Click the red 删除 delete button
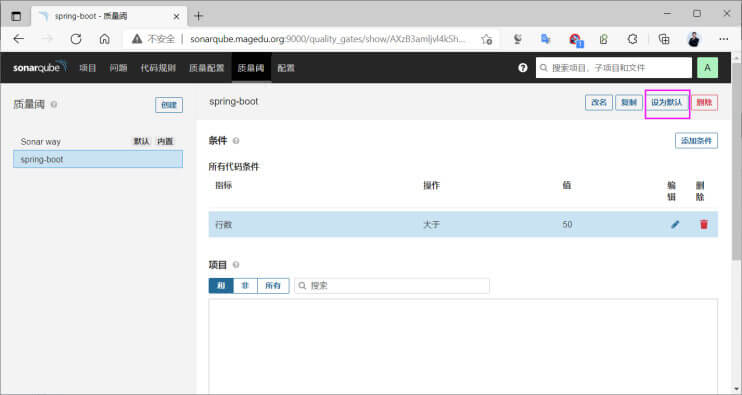The image size is (742, 395). (705, 102)
